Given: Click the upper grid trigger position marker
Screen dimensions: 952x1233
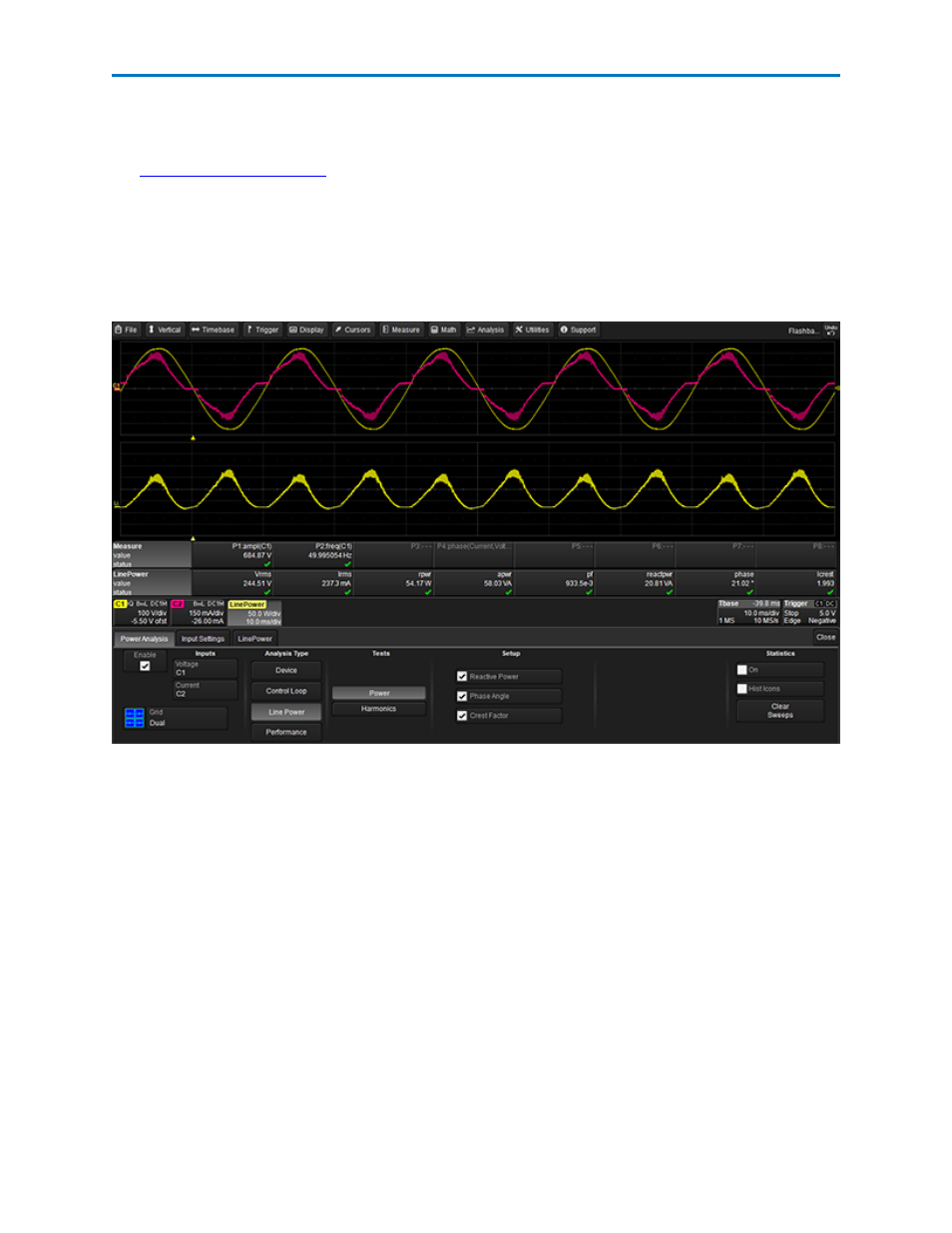Looking at the screenshot, I should point(193,437).
